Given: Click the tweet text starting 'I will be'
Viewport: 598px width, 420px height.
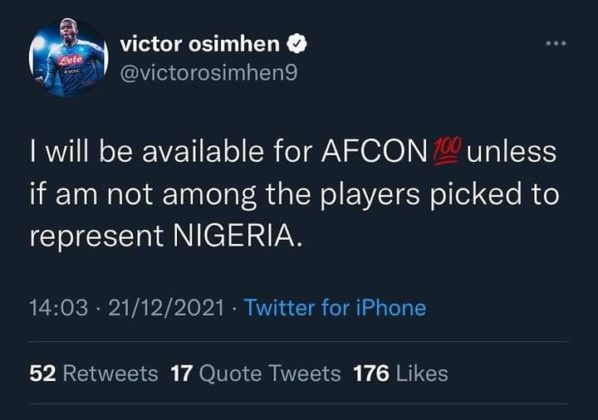Looking at the screenshot, I should click(294, 194).
